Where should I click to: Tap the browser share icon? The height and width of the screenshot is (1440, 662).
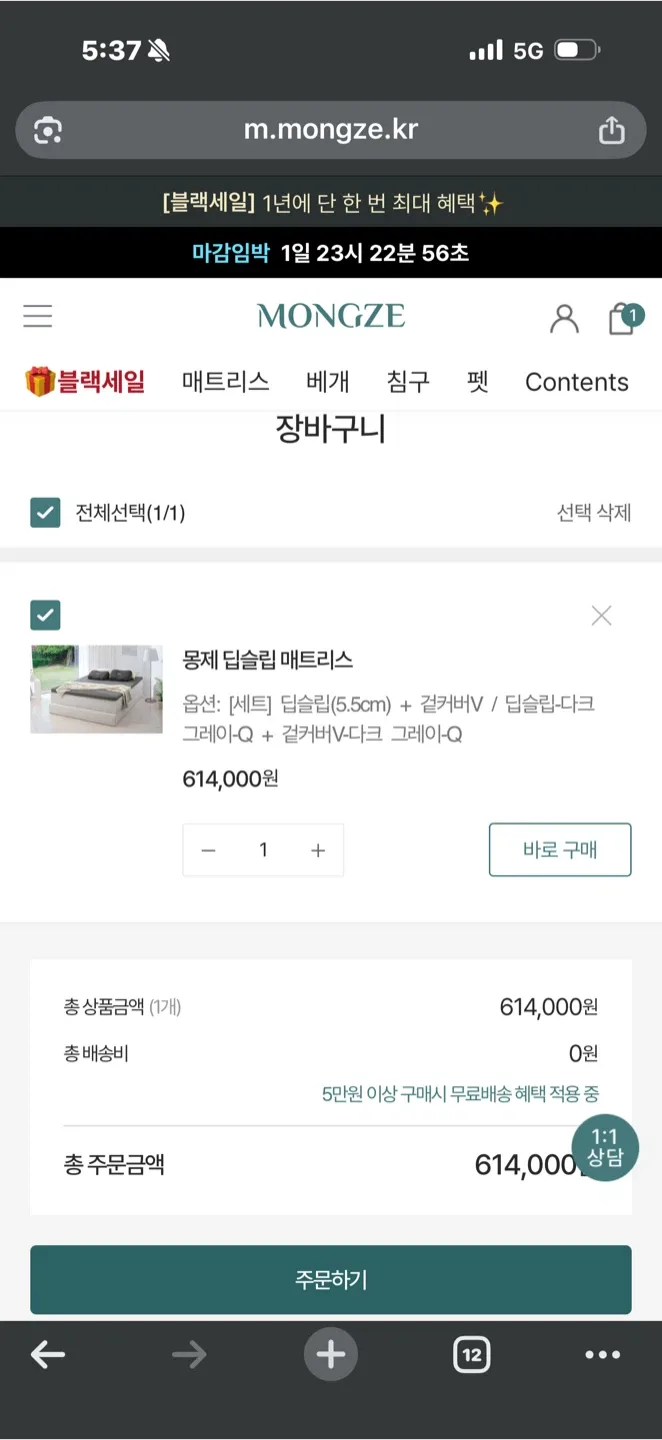[611, 131]
